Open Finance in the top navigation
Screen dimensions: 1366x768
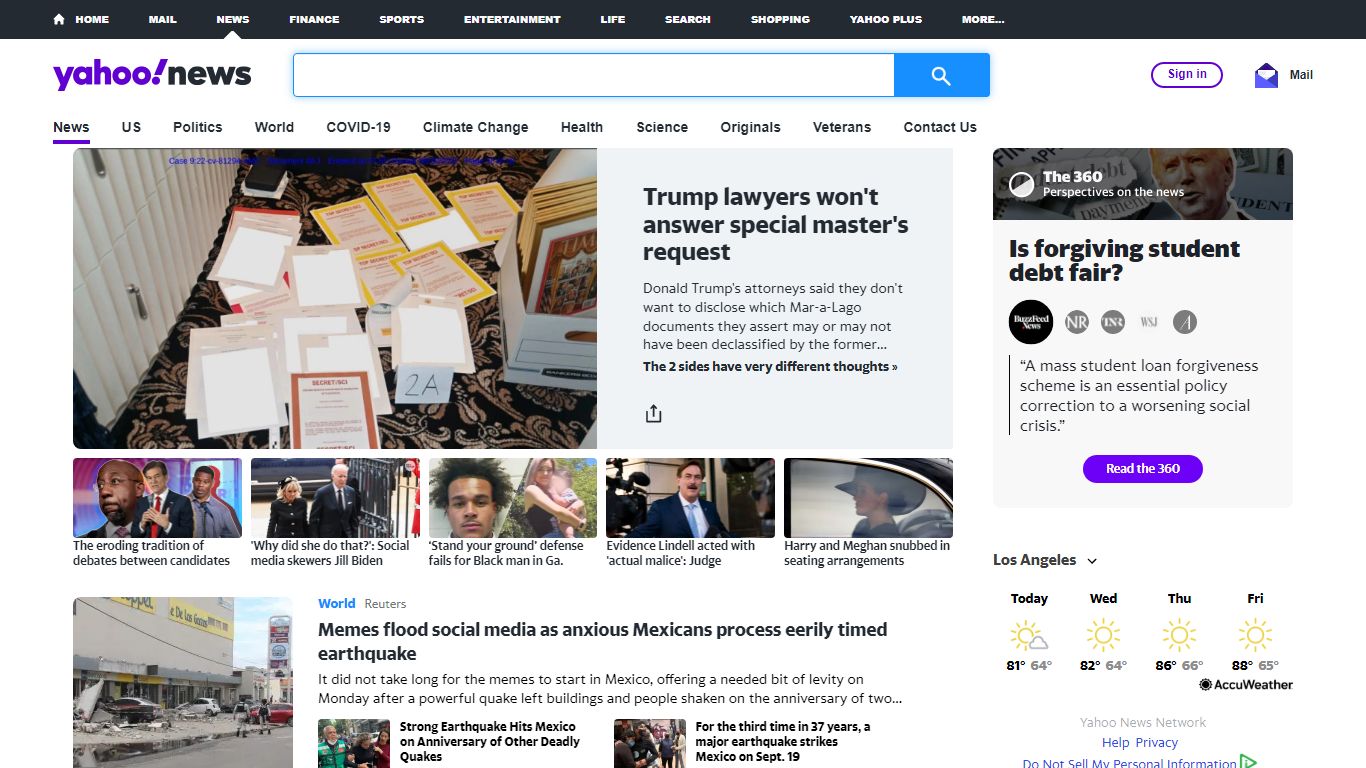[x=314, y=19]
